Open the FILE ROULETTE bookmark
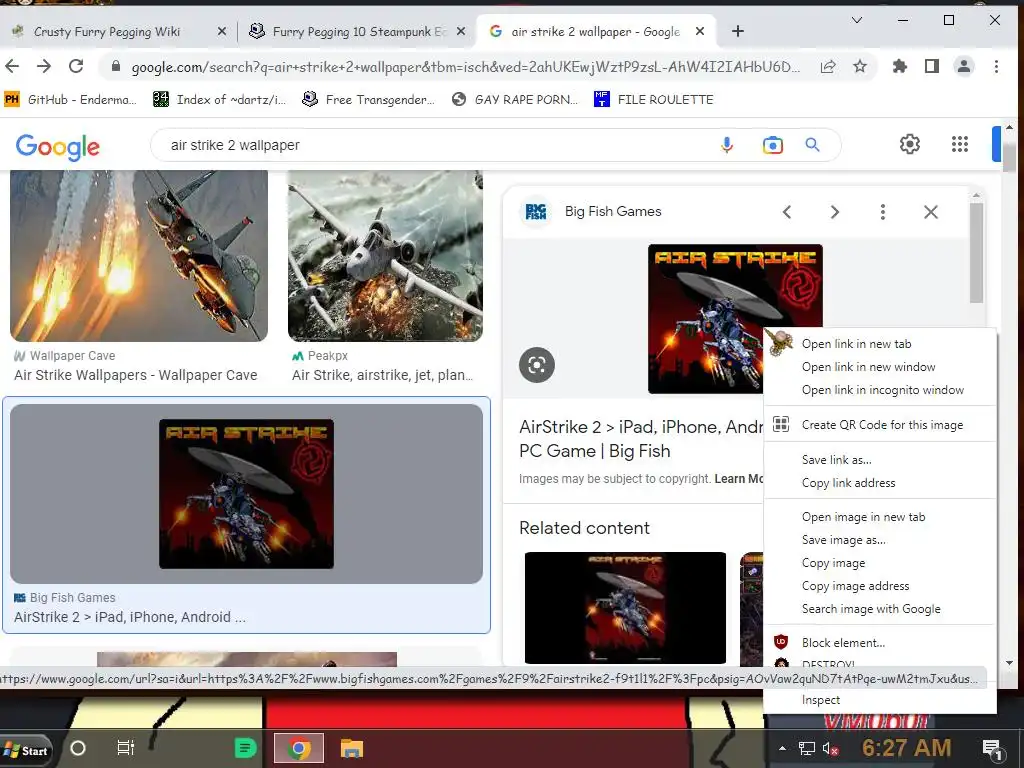This screenshot has width=1024, height=768. (x=654, y=99)
